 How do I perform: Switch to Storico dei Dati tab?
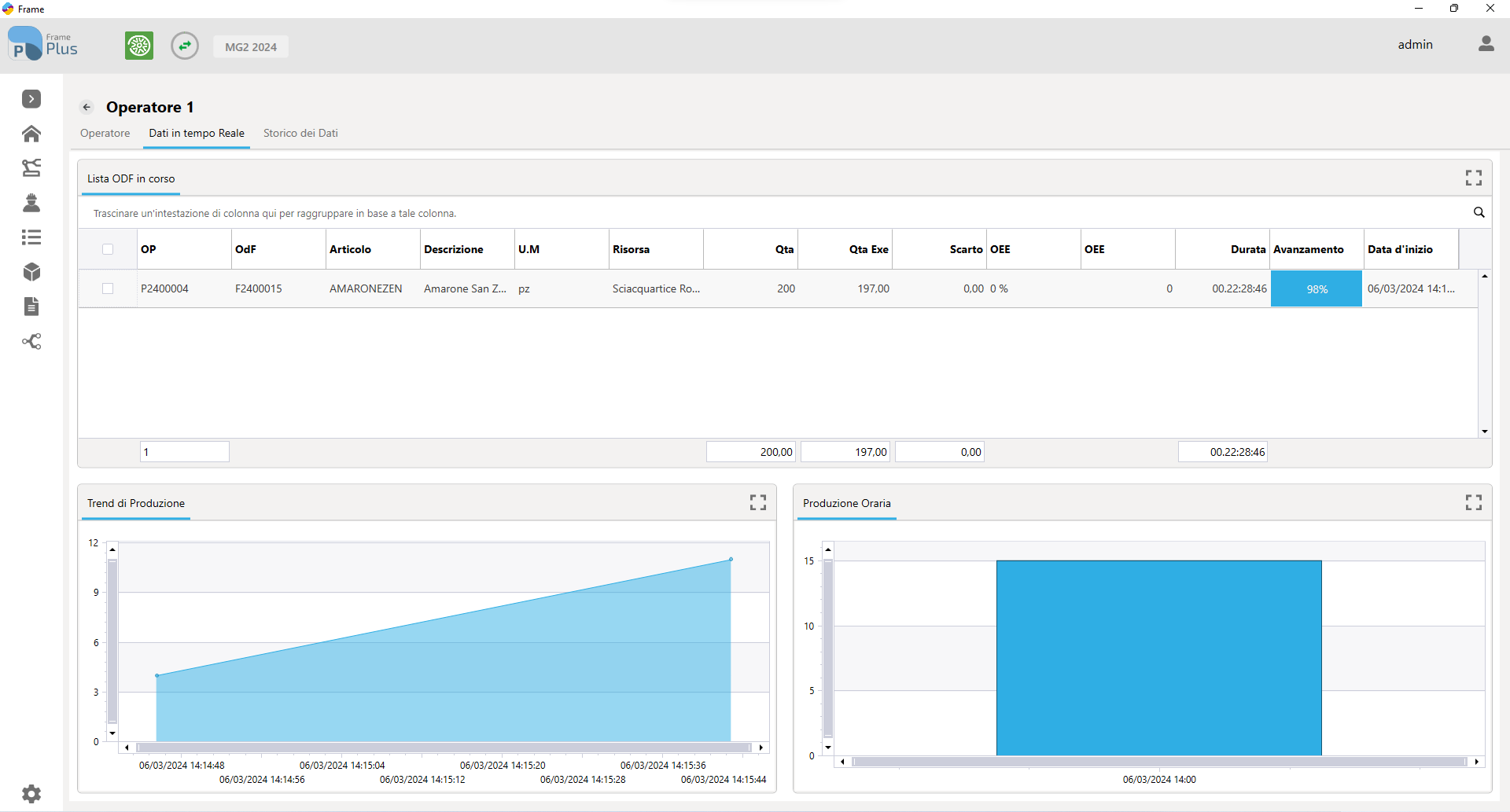(x=300, y=133)
